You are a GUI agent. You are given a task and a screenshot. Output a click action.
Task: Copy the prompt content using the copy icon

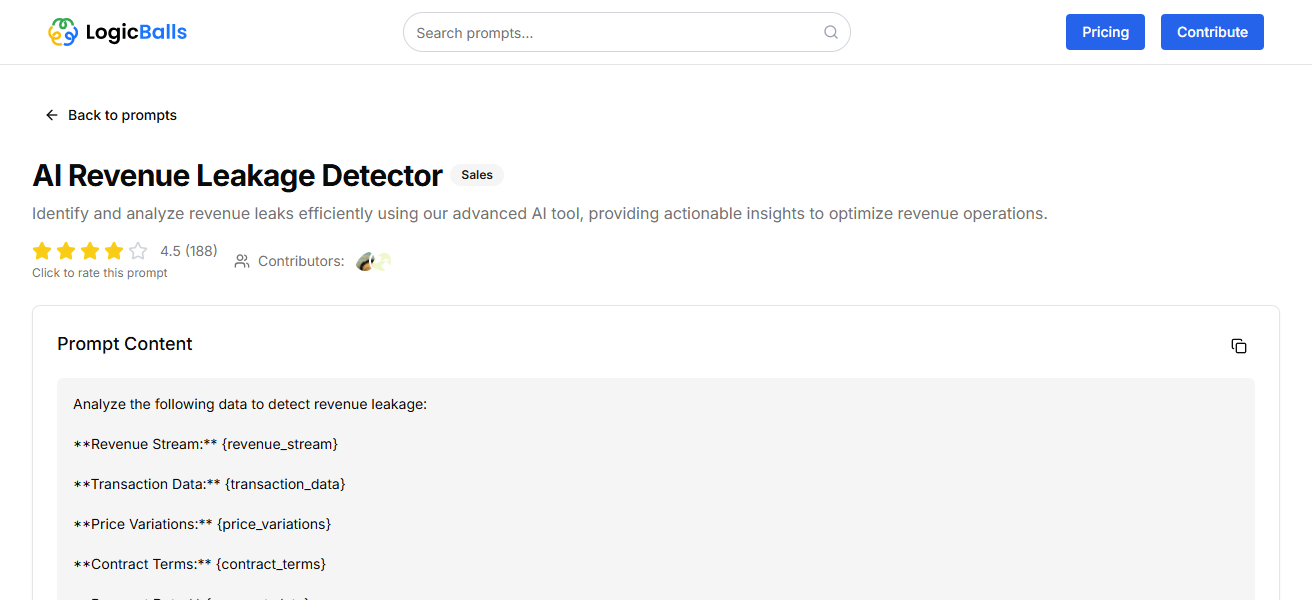point(1239,346)
